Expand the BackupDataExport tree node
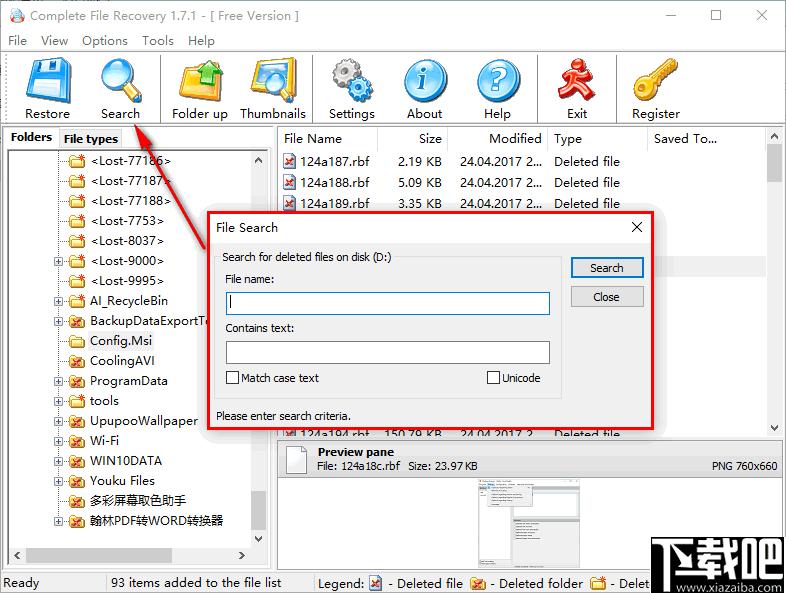This screenshot has width=786, height=593. [59, 321]
